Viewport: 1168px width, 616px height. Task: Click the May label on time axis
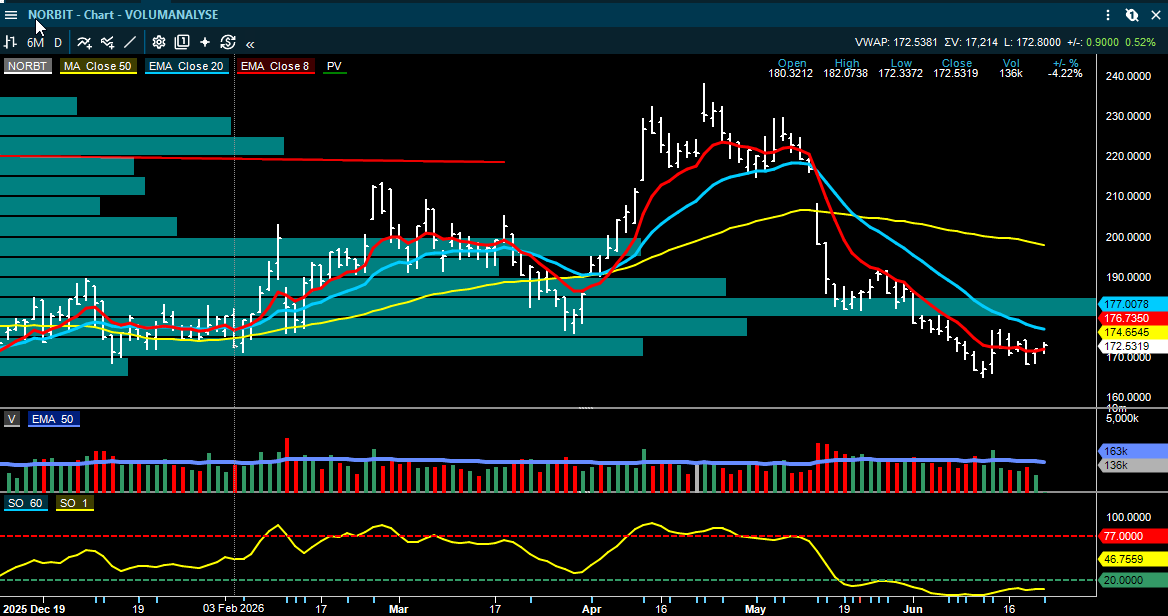tap(755, 609)
